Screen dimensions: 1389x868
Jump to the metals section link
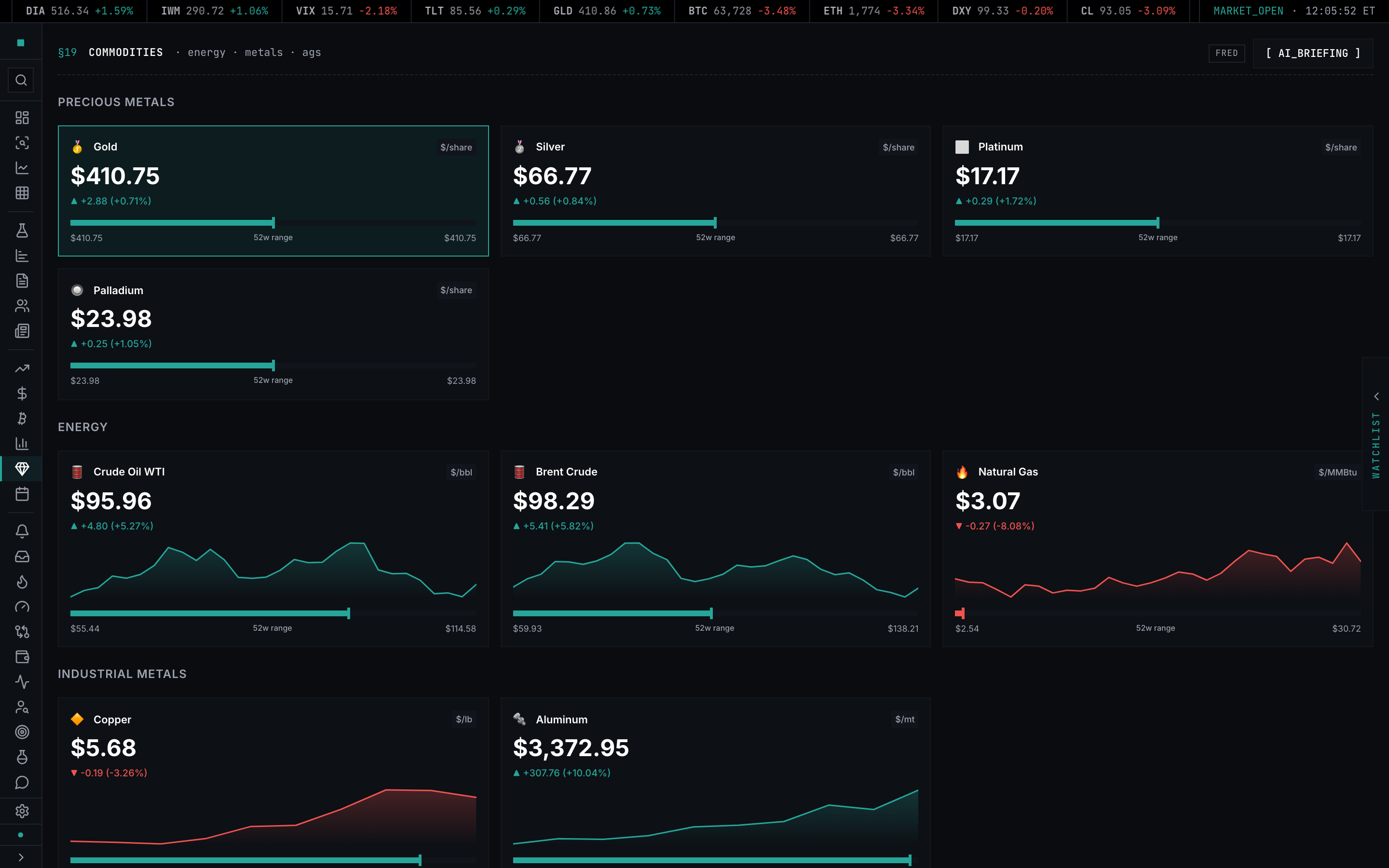(x=264, y=52)
